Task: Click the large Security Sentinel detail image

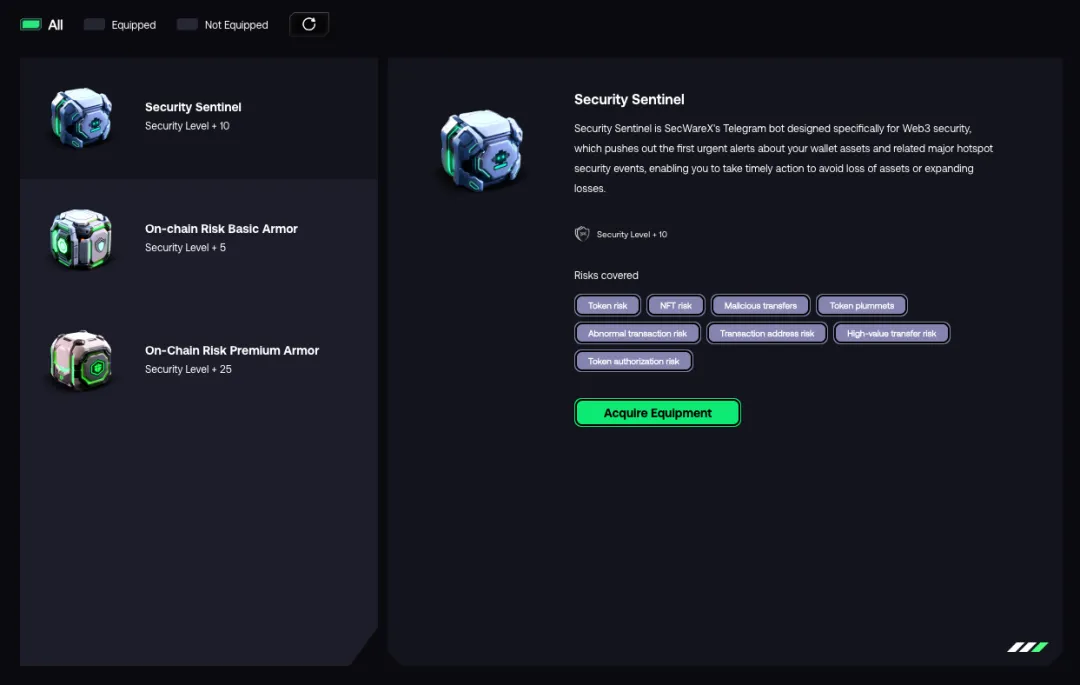Action: pos(483,152)
